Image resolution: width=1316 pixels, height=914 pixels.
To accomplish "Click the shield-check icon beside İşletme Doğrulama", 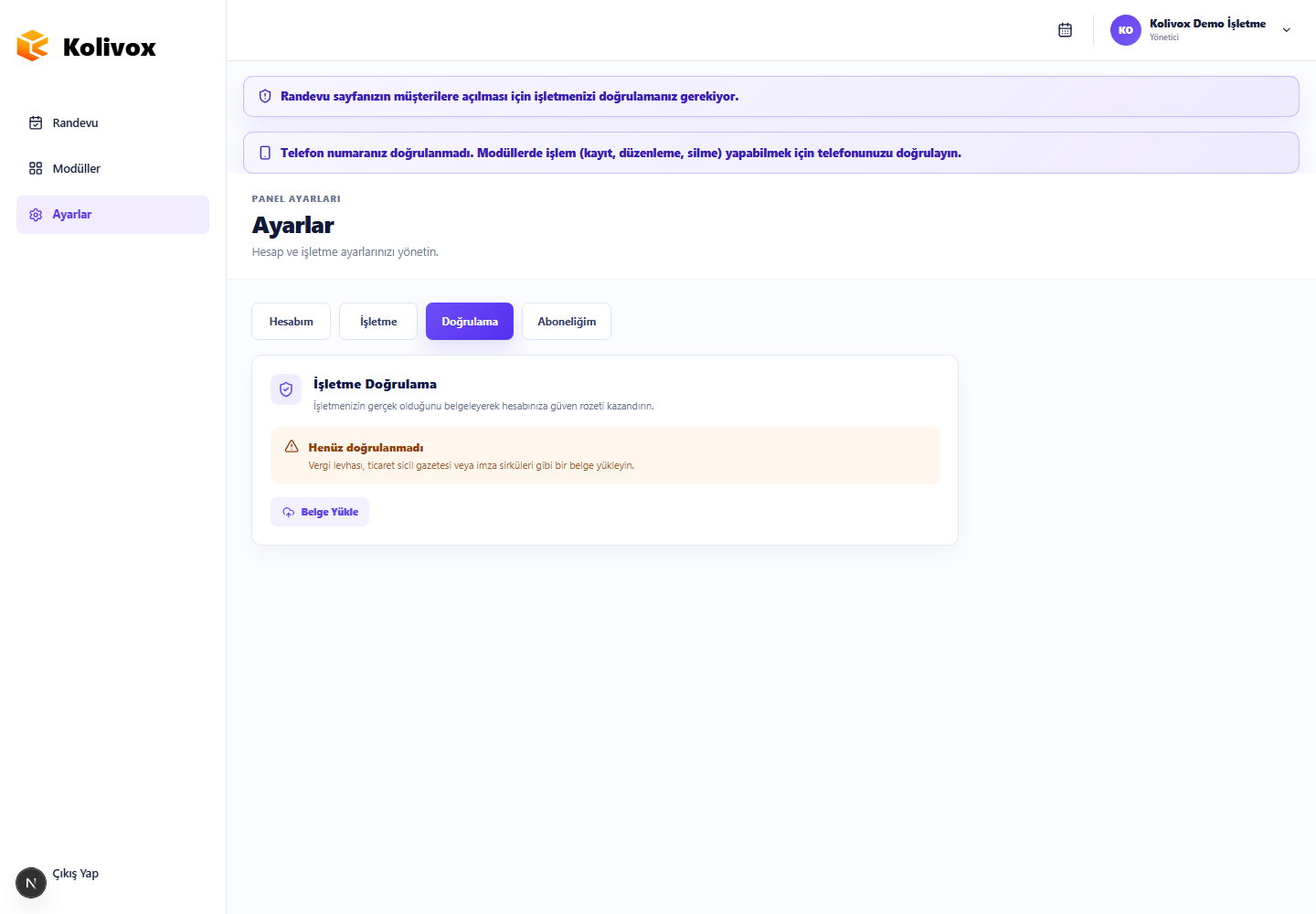I will click(x=286, y=389).
